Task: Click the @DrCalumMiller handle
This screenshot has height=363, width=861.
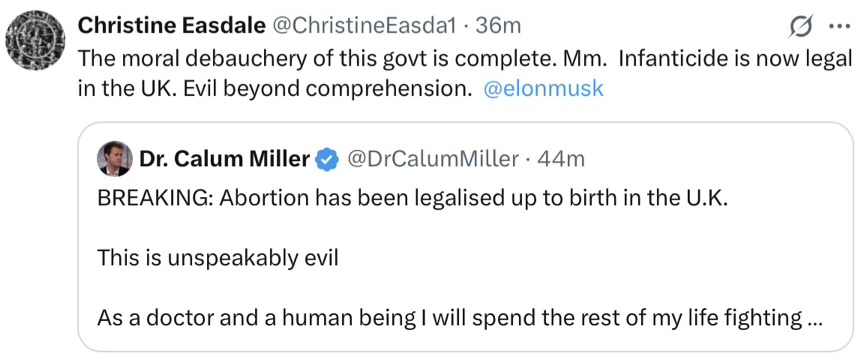Action: [434, 159]
